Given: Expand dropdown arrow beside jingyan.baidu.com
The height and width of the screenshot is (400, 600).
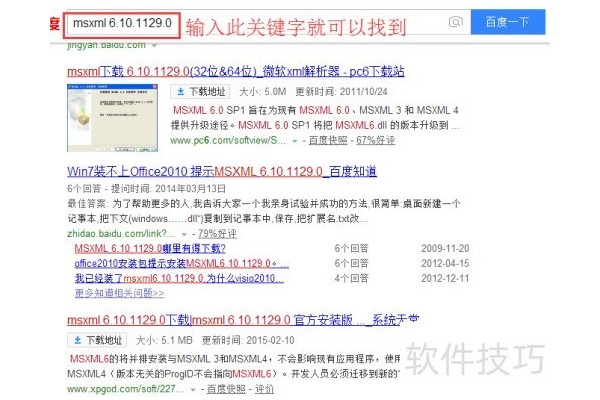Looking at the screenshot, I should point(154,46).
